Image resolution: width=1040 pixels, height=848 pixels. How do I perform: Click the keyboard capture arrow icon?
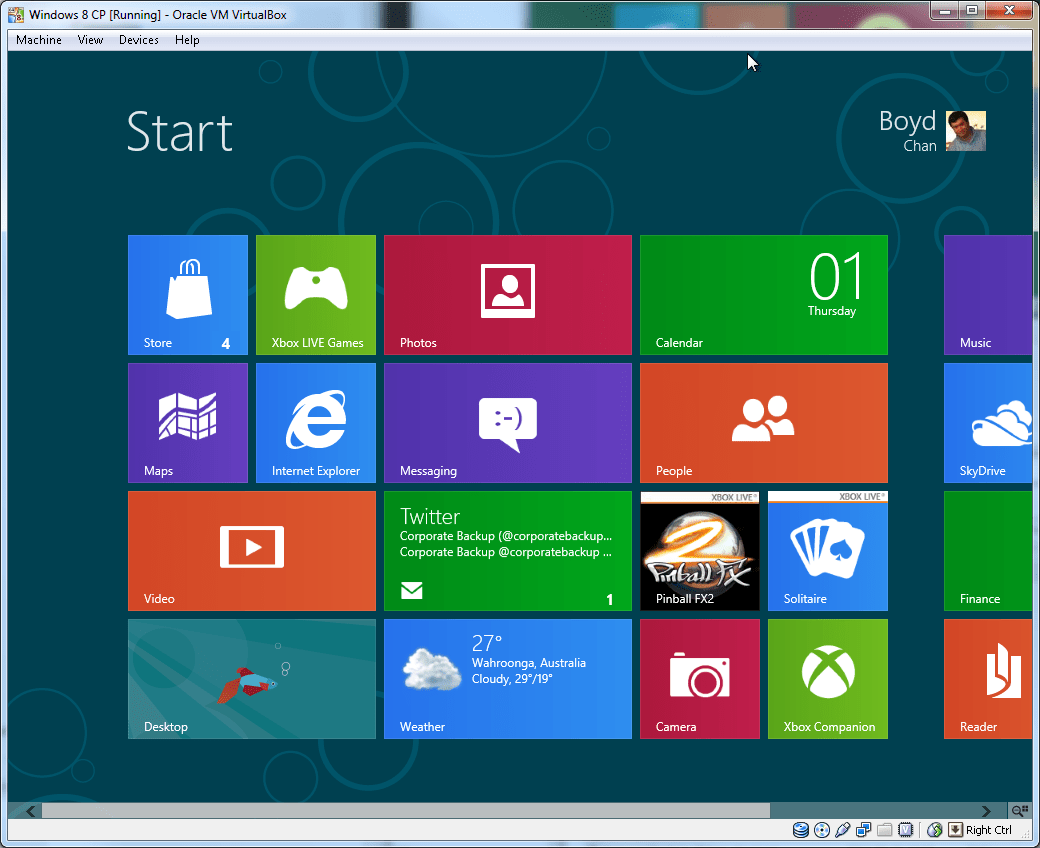(x=955, y=830)
